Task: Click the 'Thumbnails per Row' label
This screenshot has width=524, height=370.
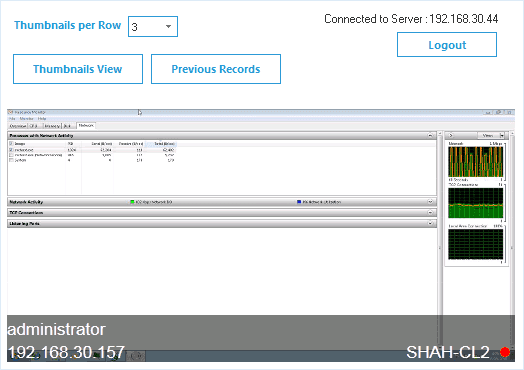Action: 67,25
